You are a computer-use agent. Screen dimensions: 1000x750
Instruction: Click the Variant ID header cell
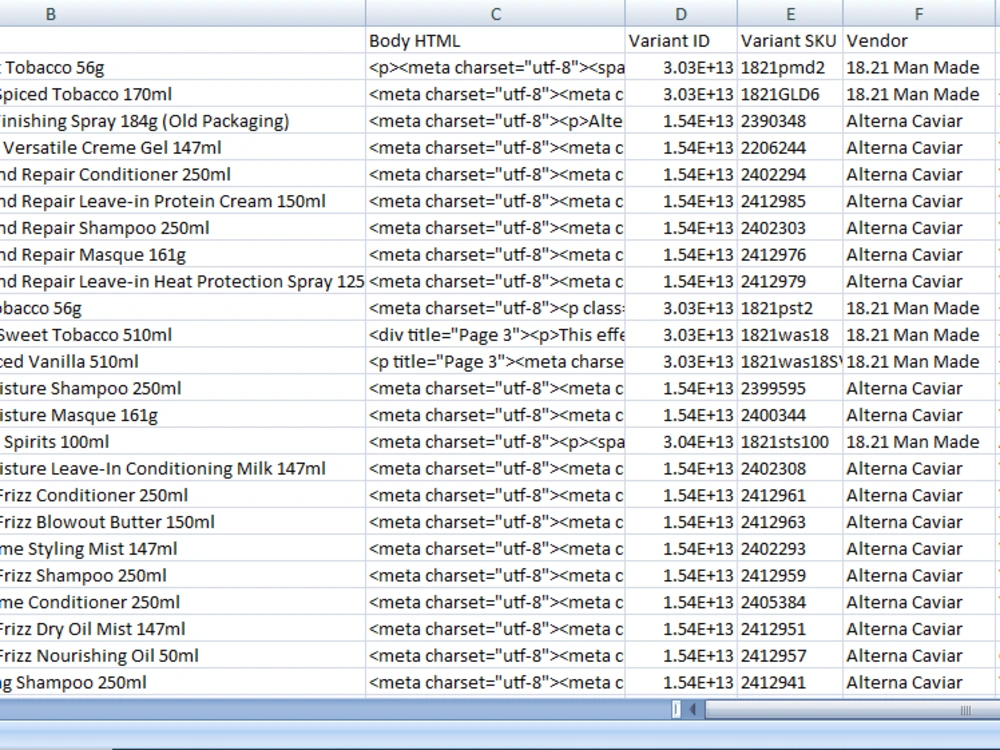pos(681,40)
